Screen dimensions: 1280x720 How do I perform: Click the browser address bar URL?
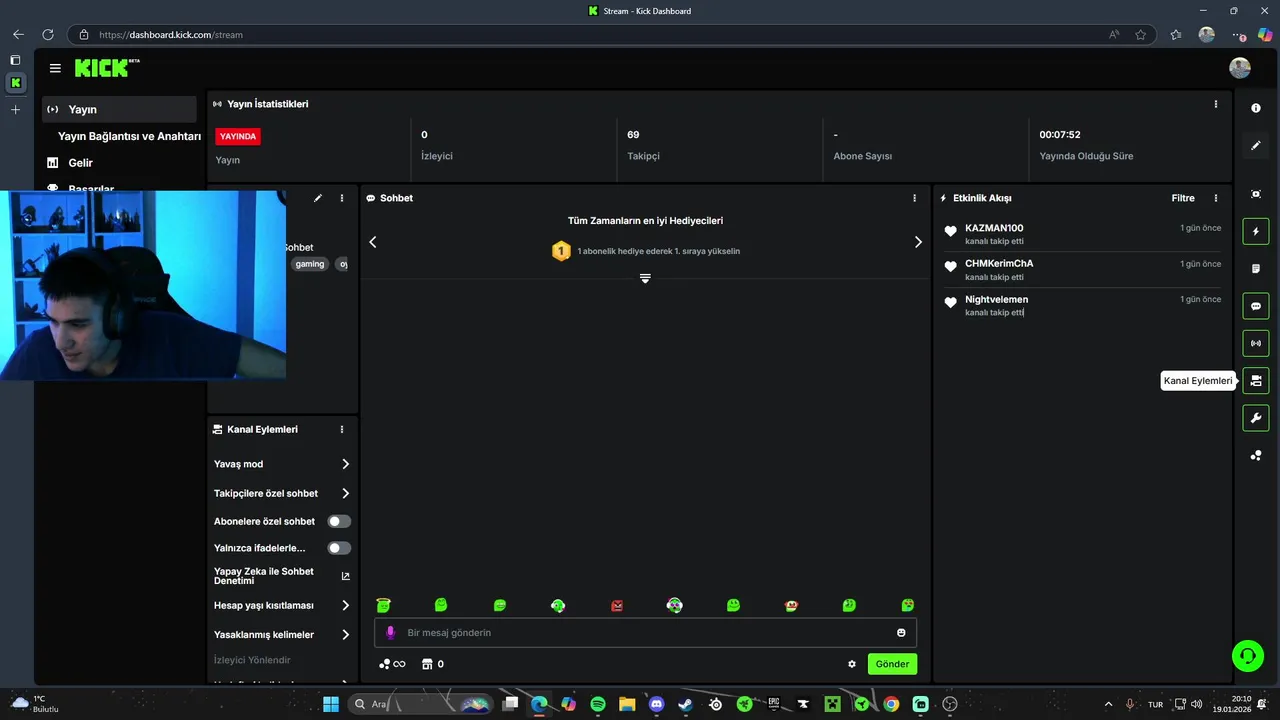point(171,35)
